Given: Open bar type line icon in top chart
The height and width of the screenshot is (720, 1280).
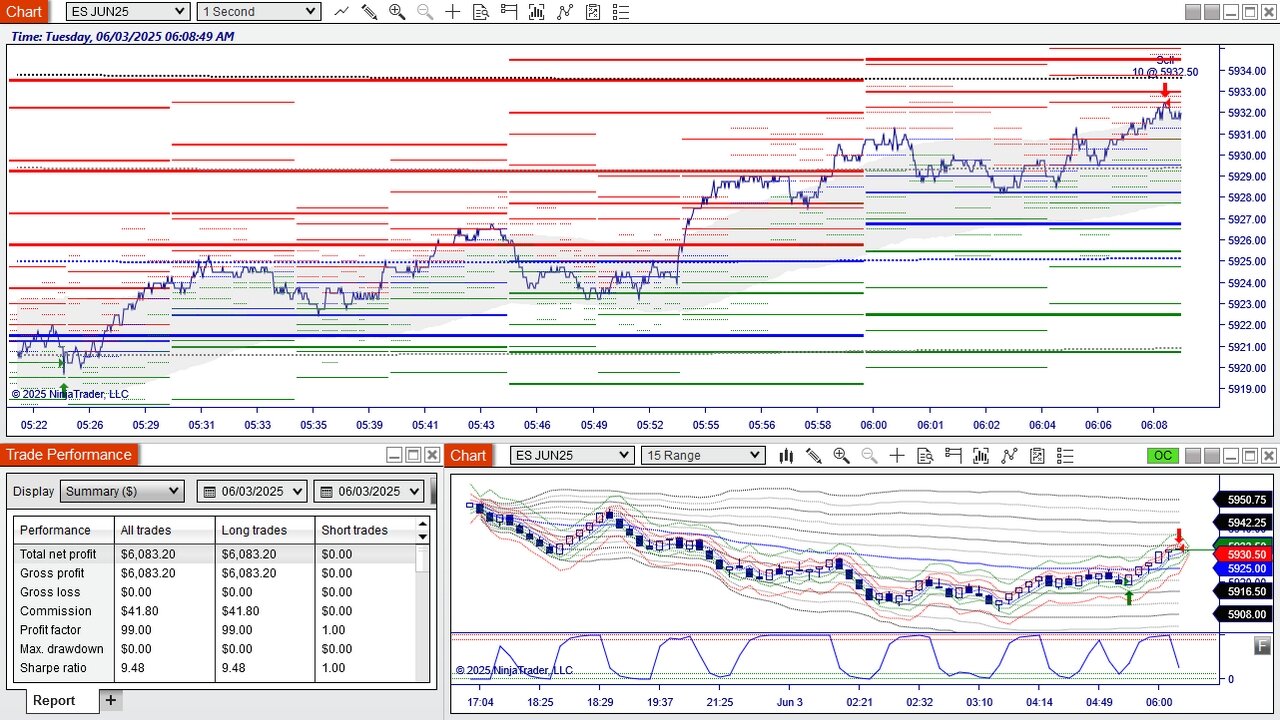Looking at the screenshot, I should 342,12.
